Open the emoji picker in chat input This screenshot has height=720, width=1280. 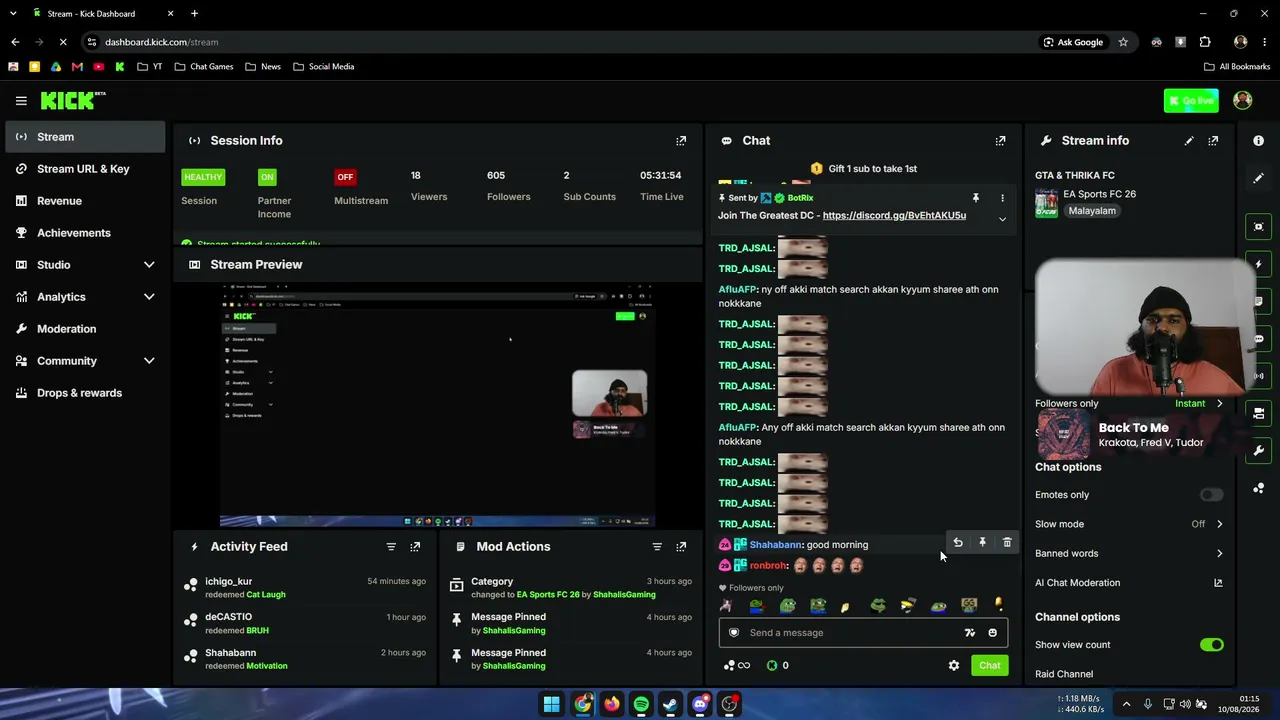[x=992, y=632]
